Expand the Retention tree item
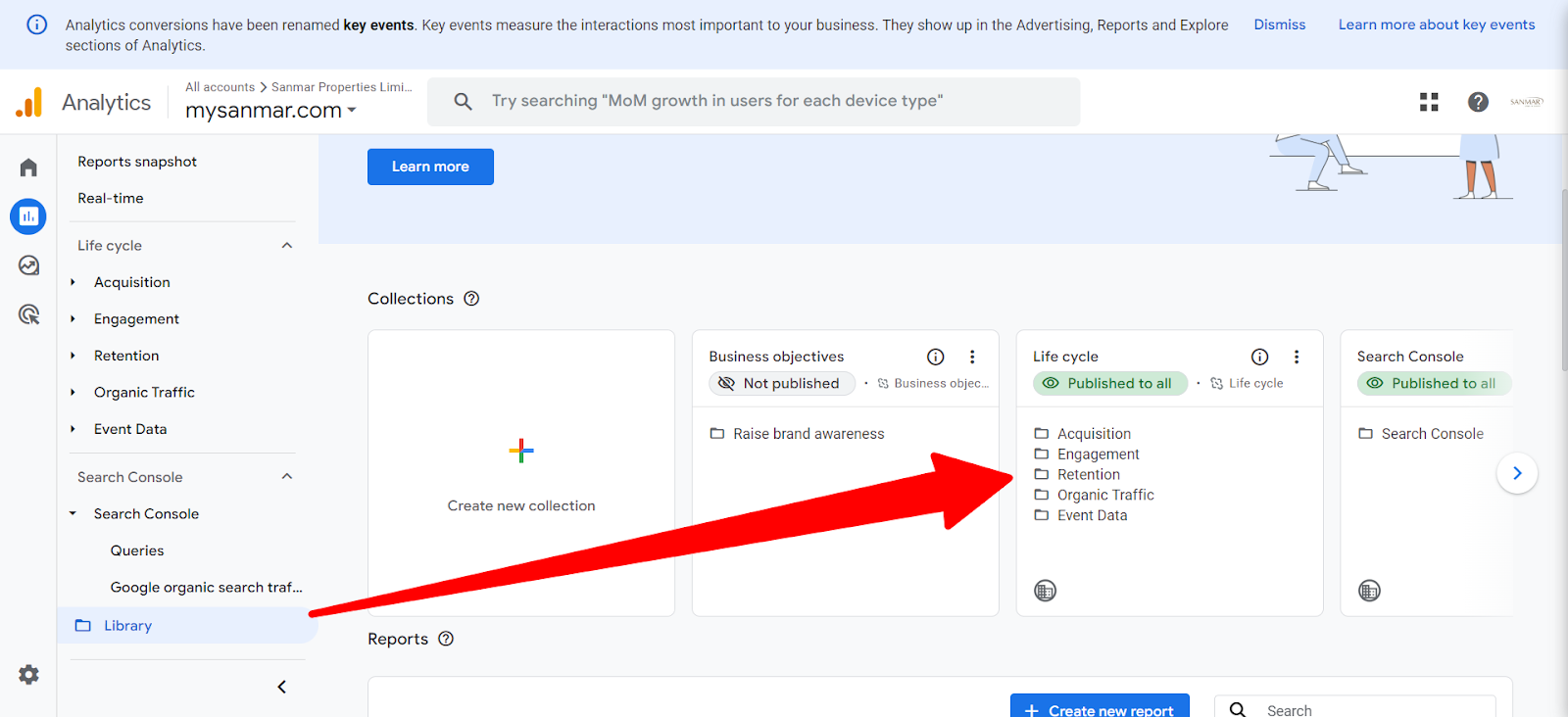The width and height of the screenshot is (1568, 717). (73, 356)
